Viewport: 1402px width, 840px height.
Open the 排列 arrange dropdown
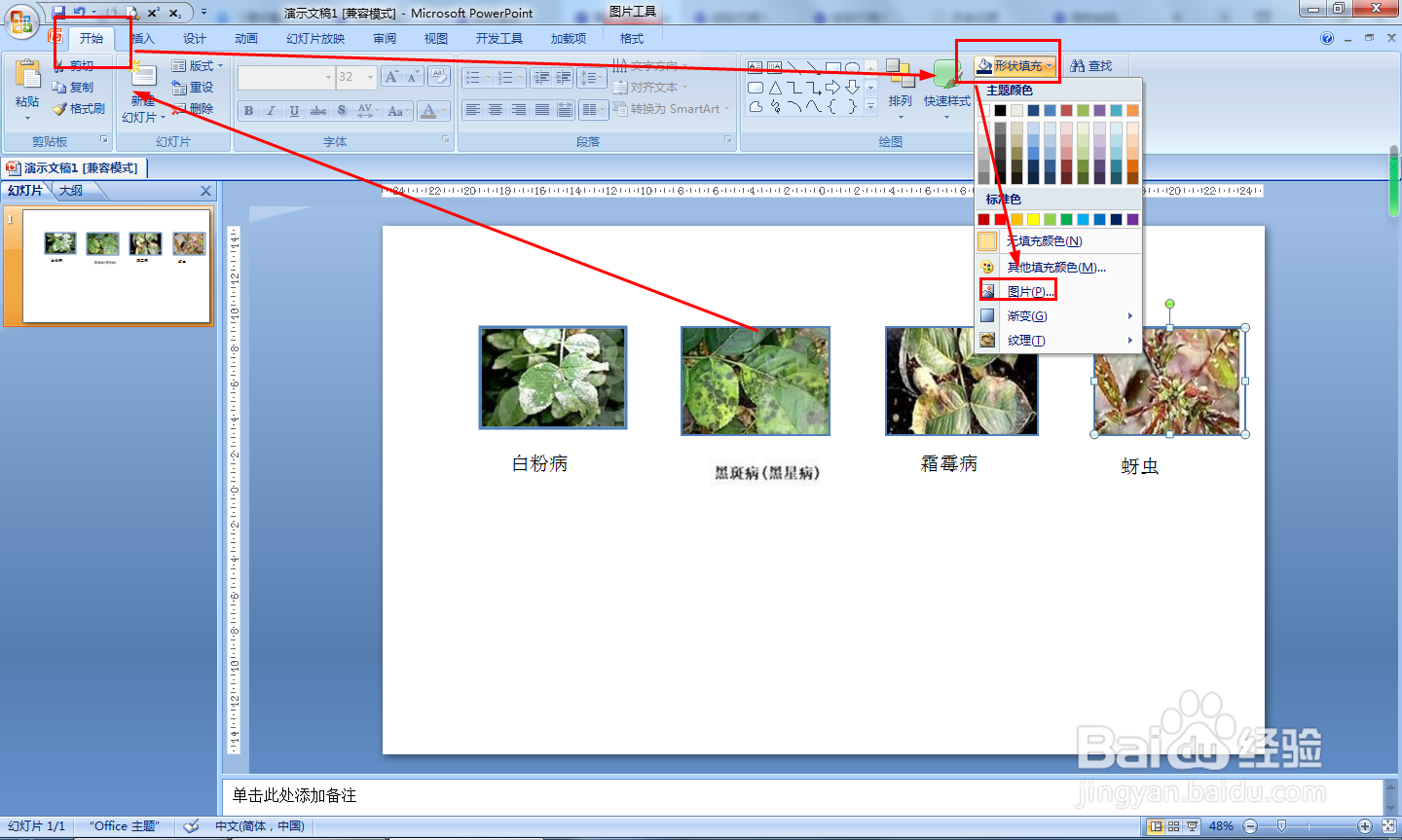pos(900,88)
